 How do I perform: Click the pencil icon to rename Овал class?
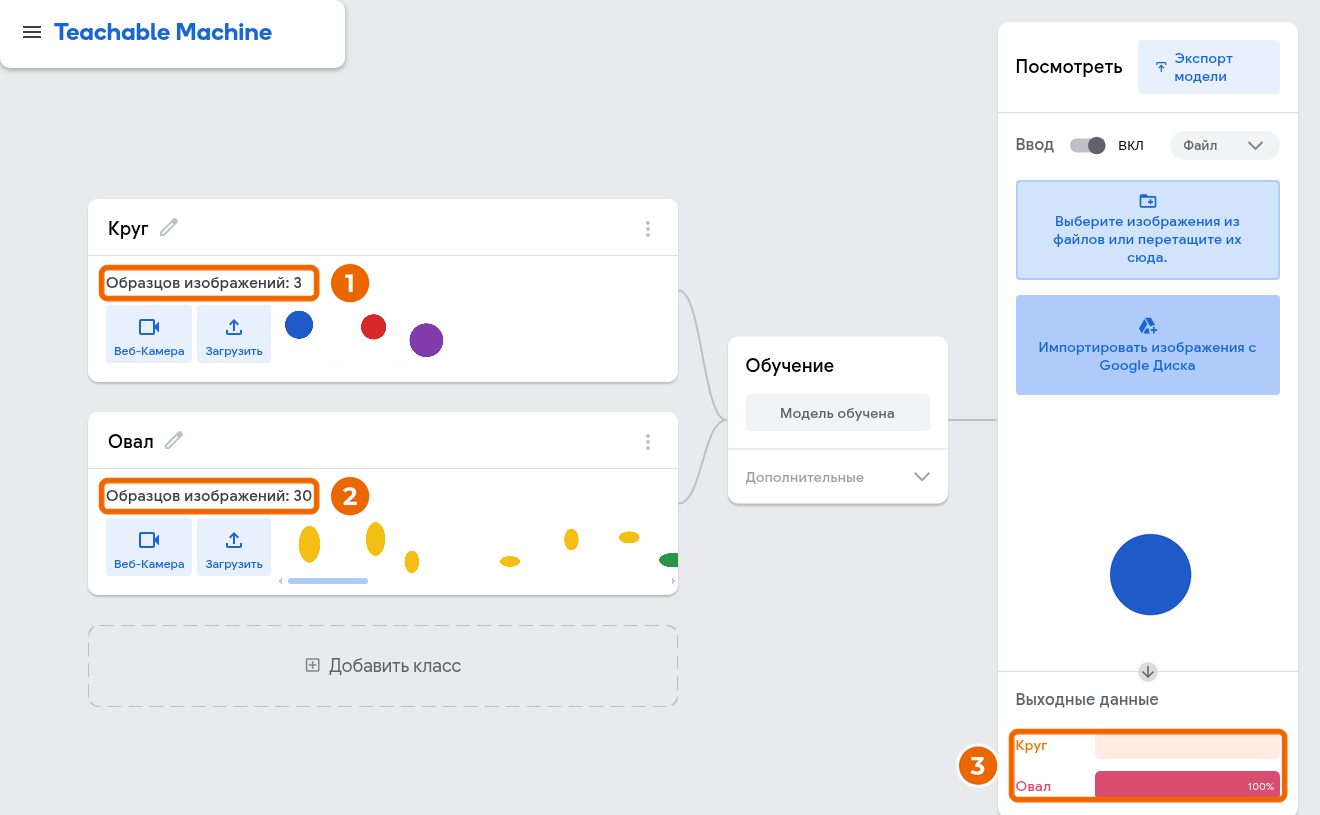(174, 440)
